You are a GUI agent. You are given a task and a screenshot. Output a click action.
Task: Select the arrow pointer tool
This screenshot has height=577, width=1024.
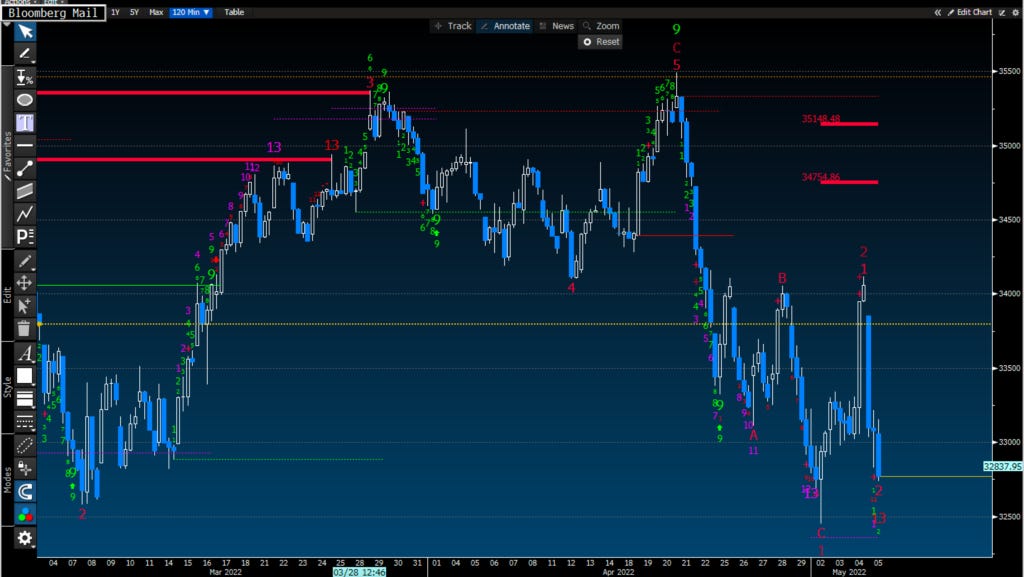coord(25,31)
